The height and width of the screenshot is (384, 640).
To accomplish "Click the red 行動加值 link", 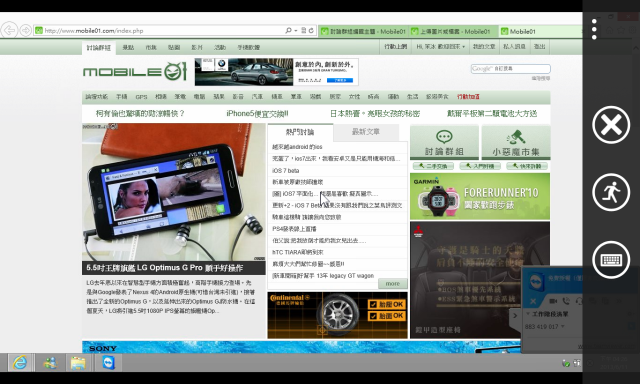I will (x=468, y=97).
